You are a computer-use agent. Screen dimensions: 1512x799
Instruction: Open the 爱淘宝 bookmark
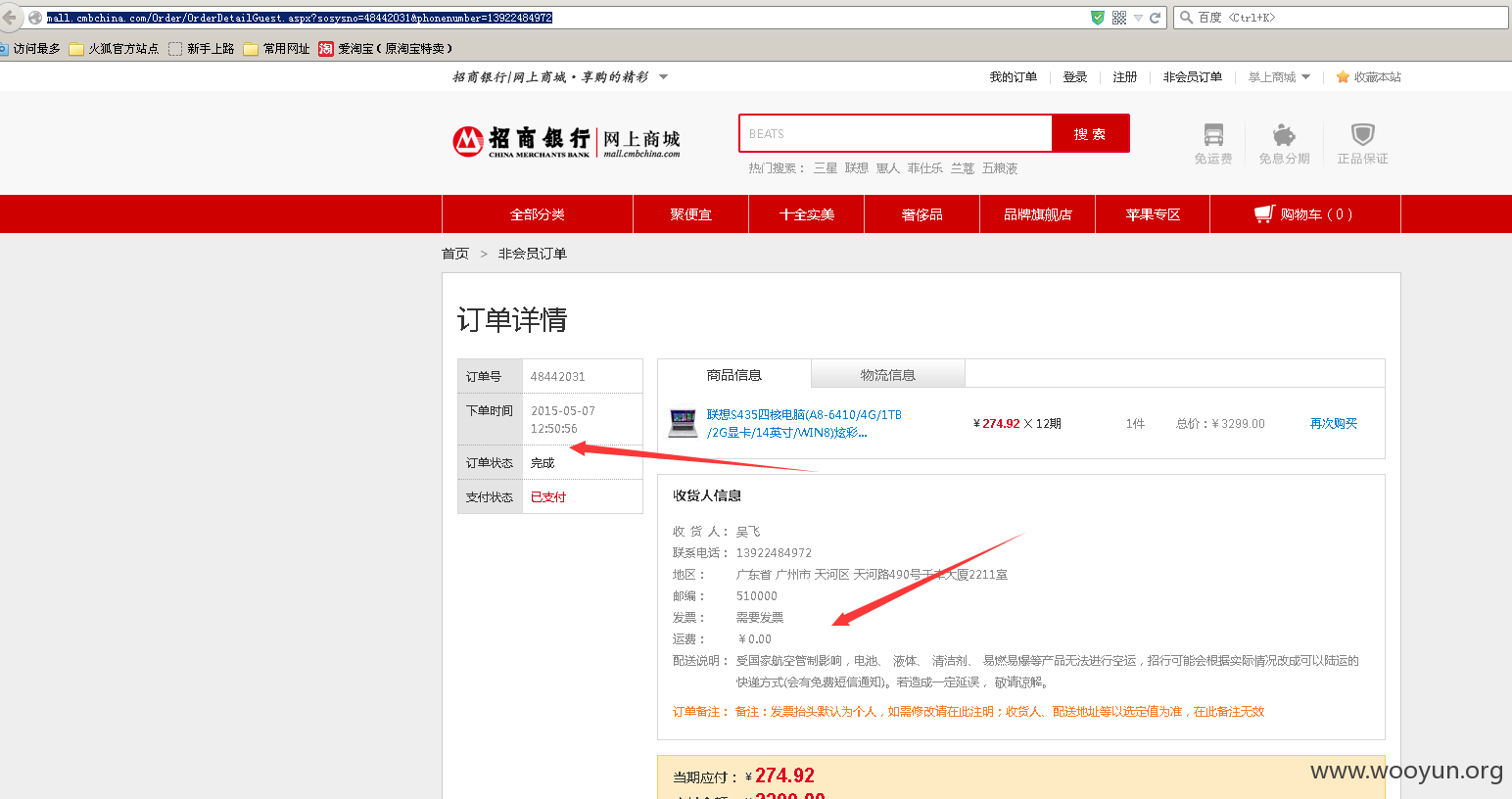386,48
